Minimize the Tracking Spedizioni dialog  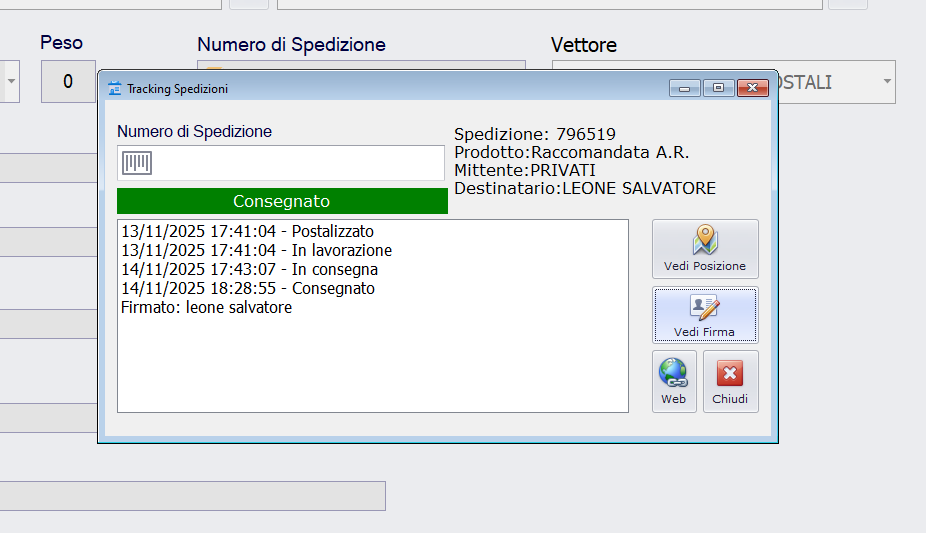click(x=684, y=88)
